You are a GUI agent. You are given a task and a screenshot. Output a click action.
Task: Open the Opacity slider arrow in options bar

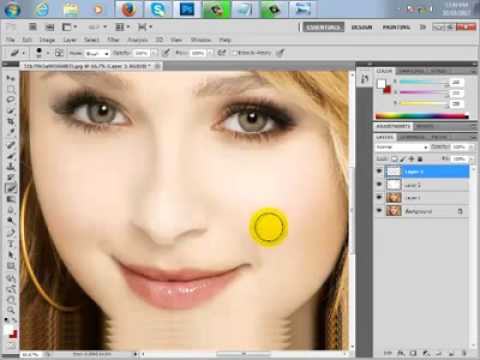tap(154, 53)
